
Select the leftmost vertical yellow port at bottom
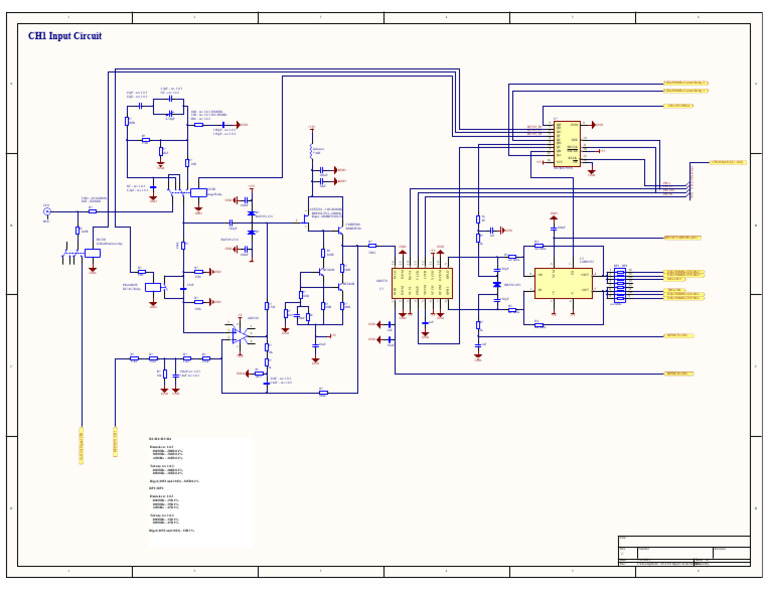coord(81,446)
